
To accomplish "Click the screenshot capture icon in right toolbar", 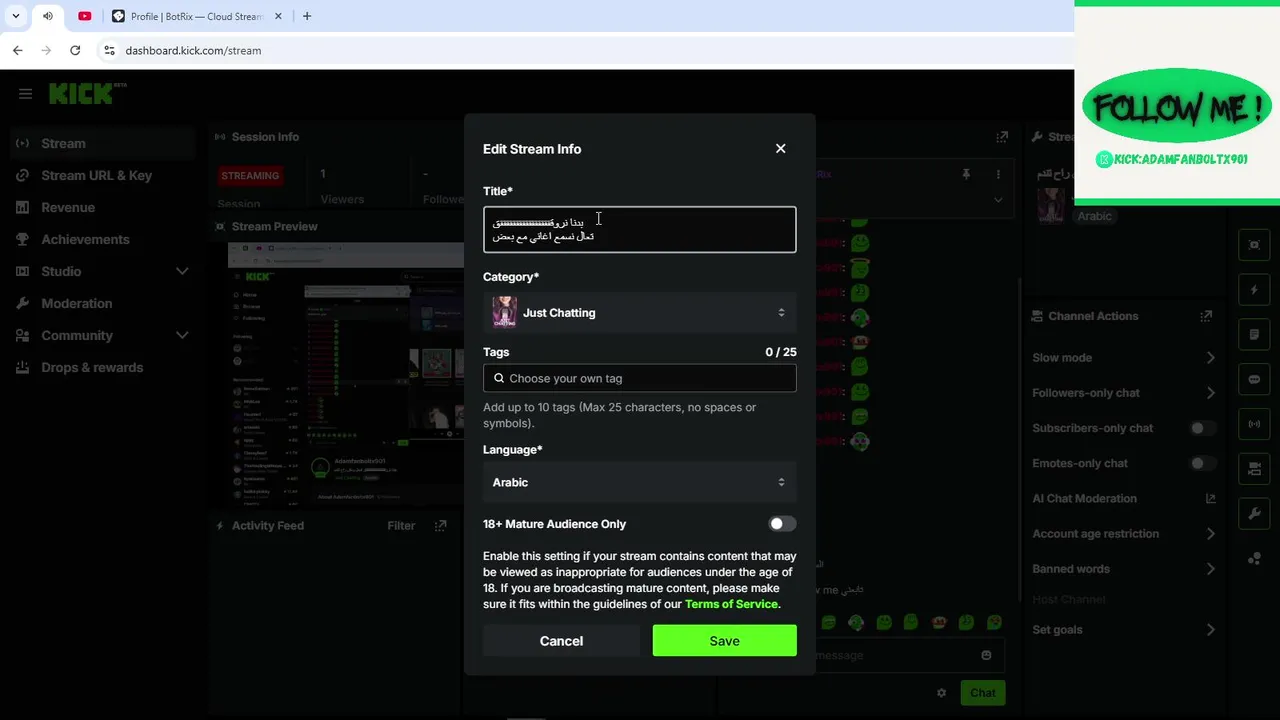I will 1255,245.
